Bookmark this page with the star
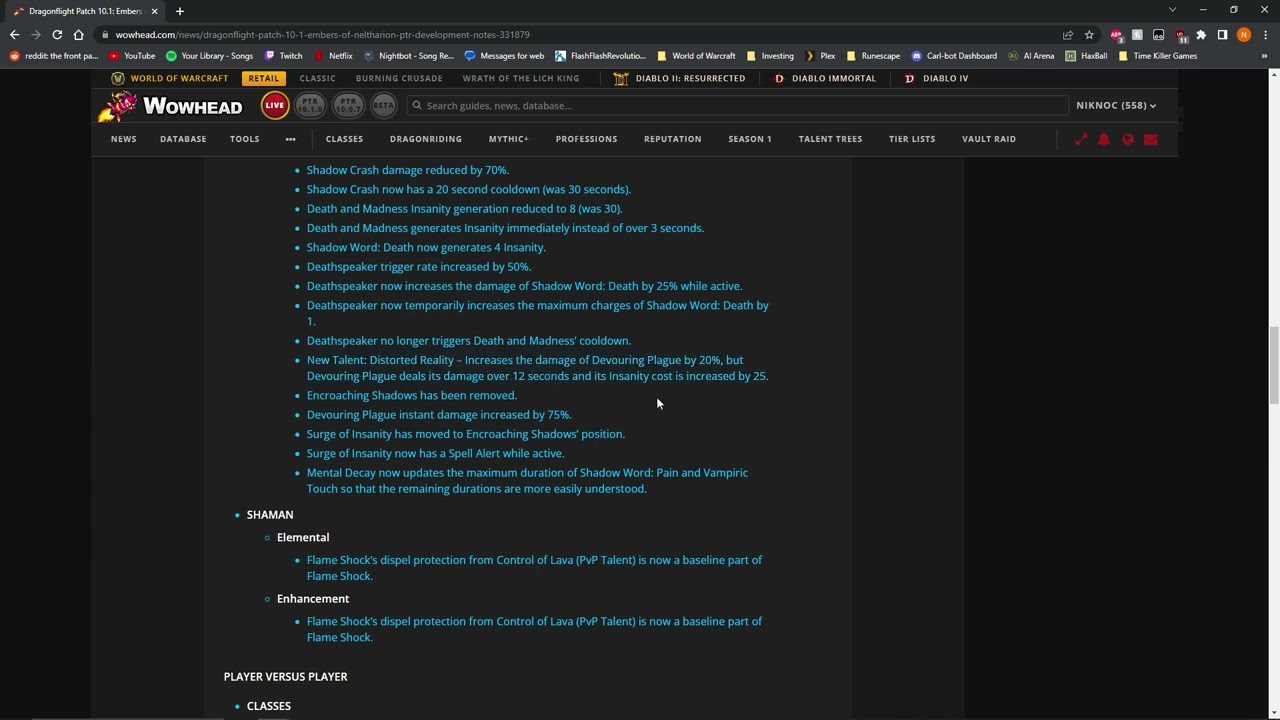This screenshot has height=720, width=1280. click(x=1089, y=34)
